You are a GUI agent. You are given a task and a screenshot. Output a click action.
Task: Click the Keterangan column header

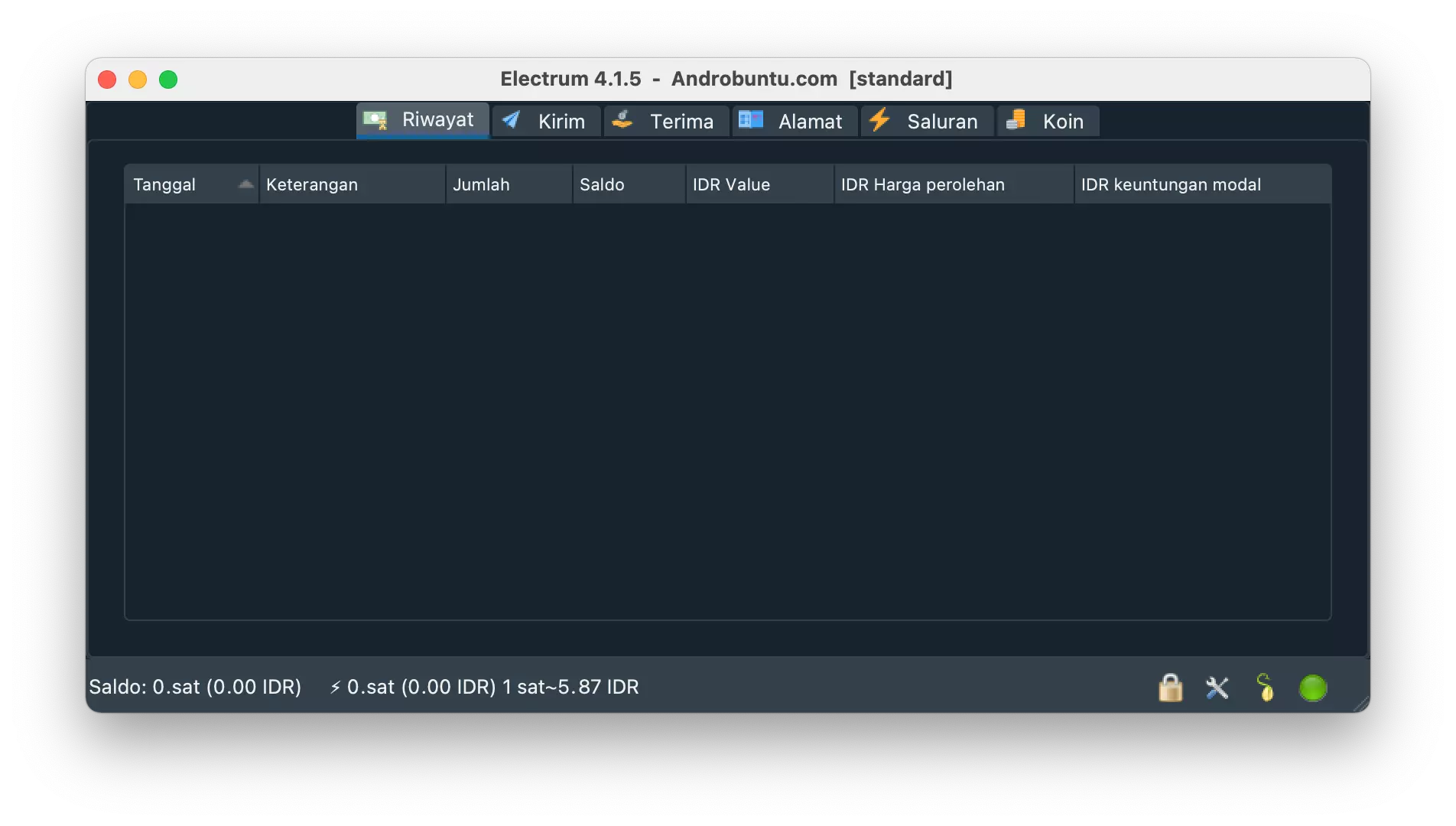(311, 184)
